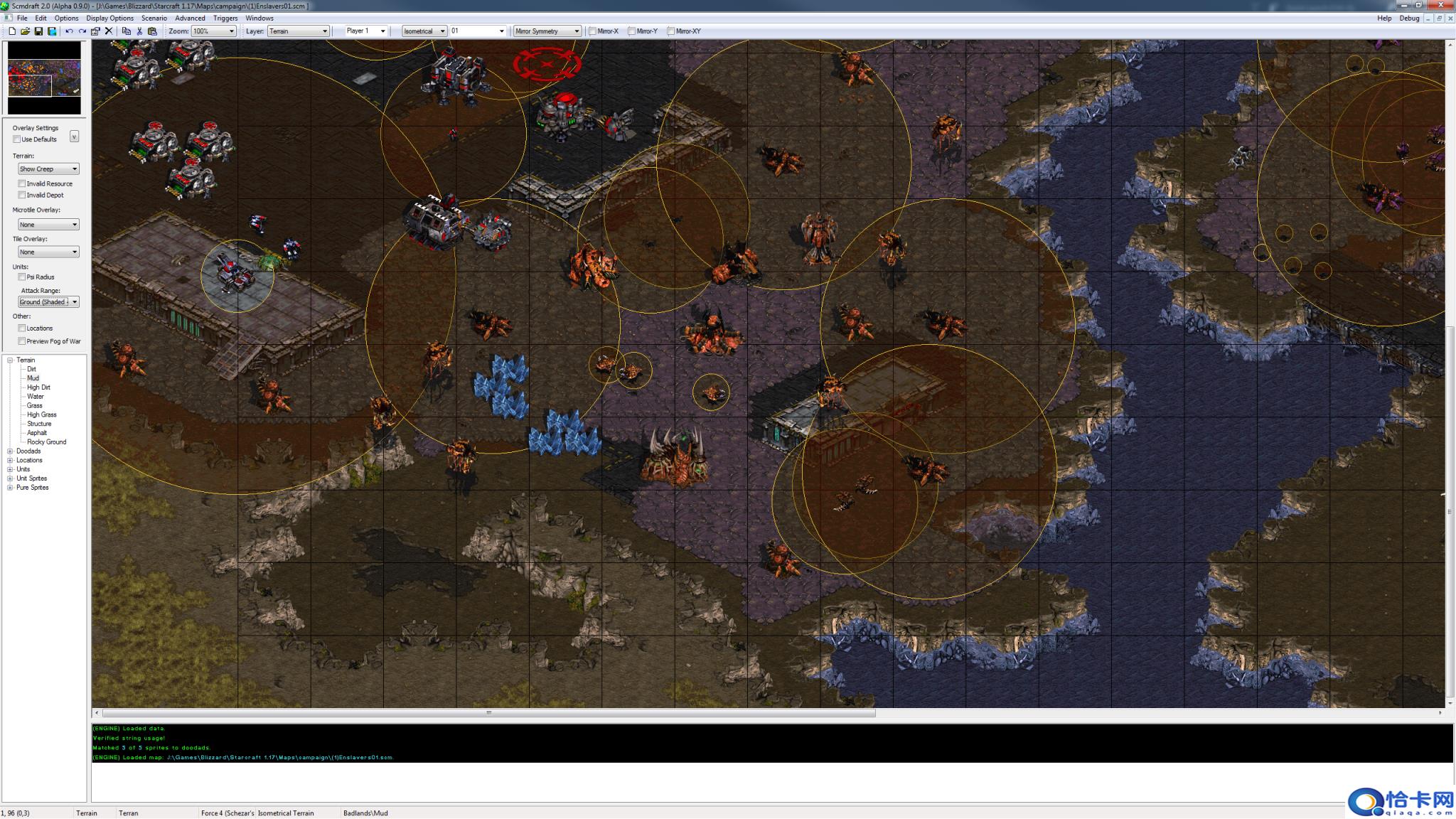Select Mud terrain in tree
1456x819 pixels.
33,378
